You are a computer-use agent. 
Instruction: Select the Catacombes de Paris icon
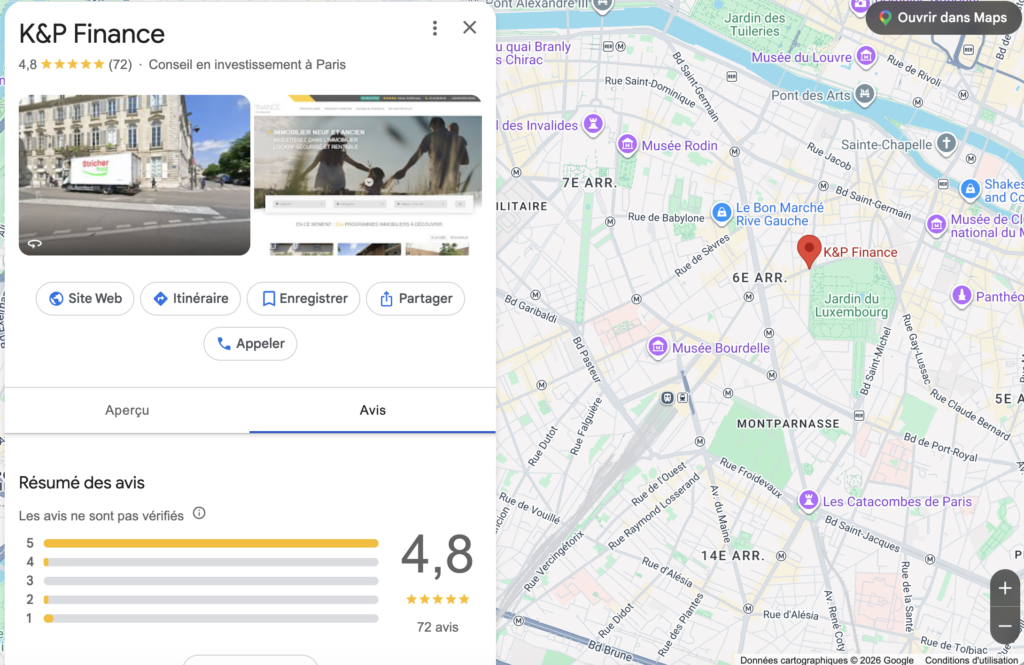[x=808, y=500]
